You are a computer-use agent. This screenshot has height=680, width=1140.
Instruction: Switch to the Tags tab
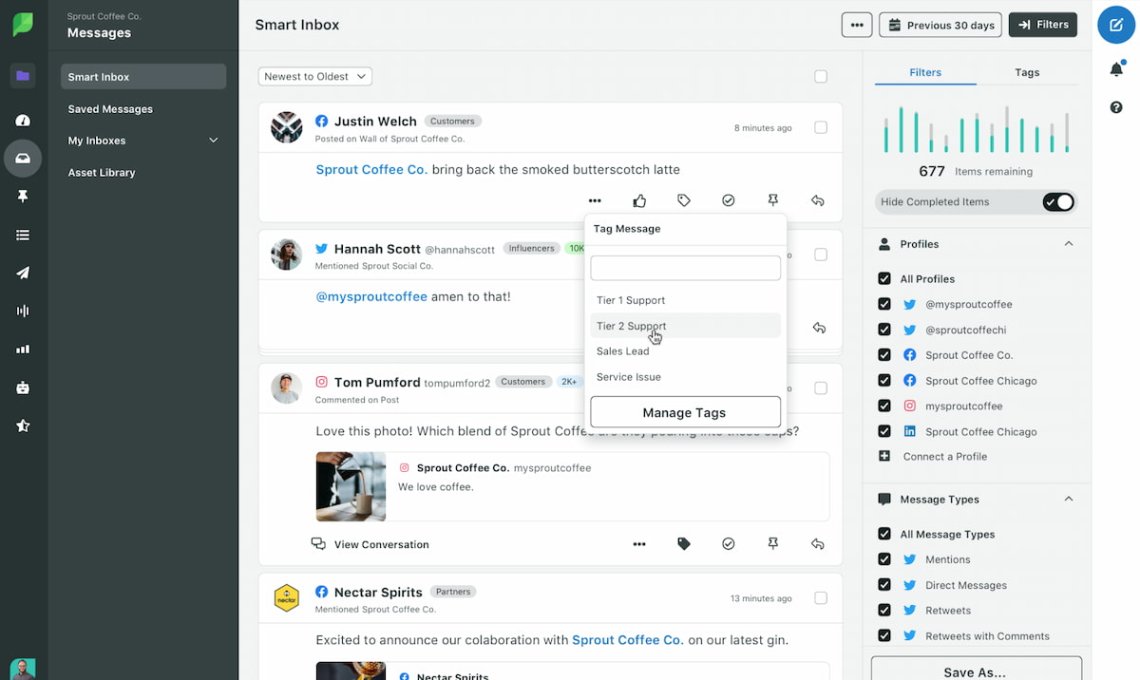pyautogui.click(x=1027, y=72)
